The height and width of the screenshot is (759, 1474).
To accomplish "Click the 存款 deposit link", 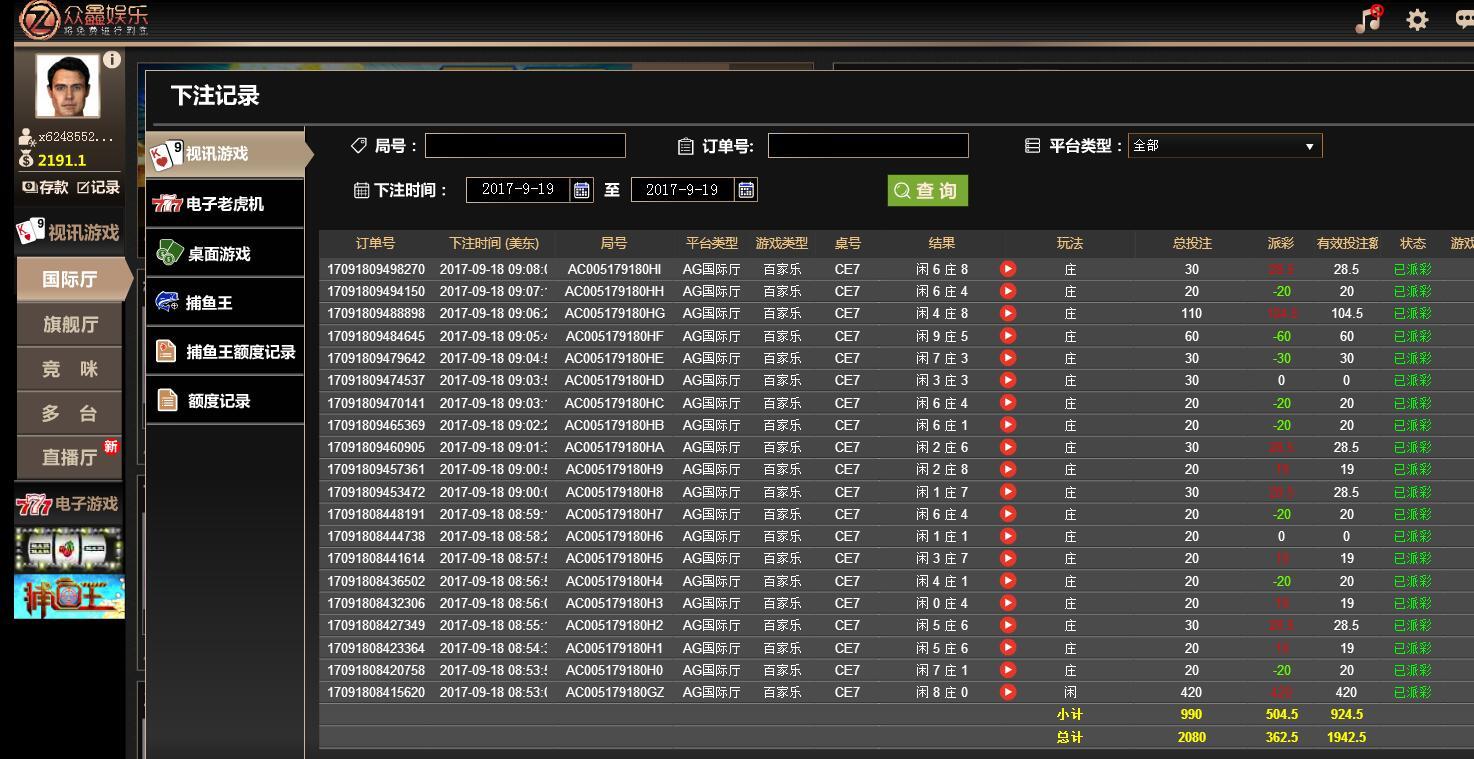I will [45, 187].
